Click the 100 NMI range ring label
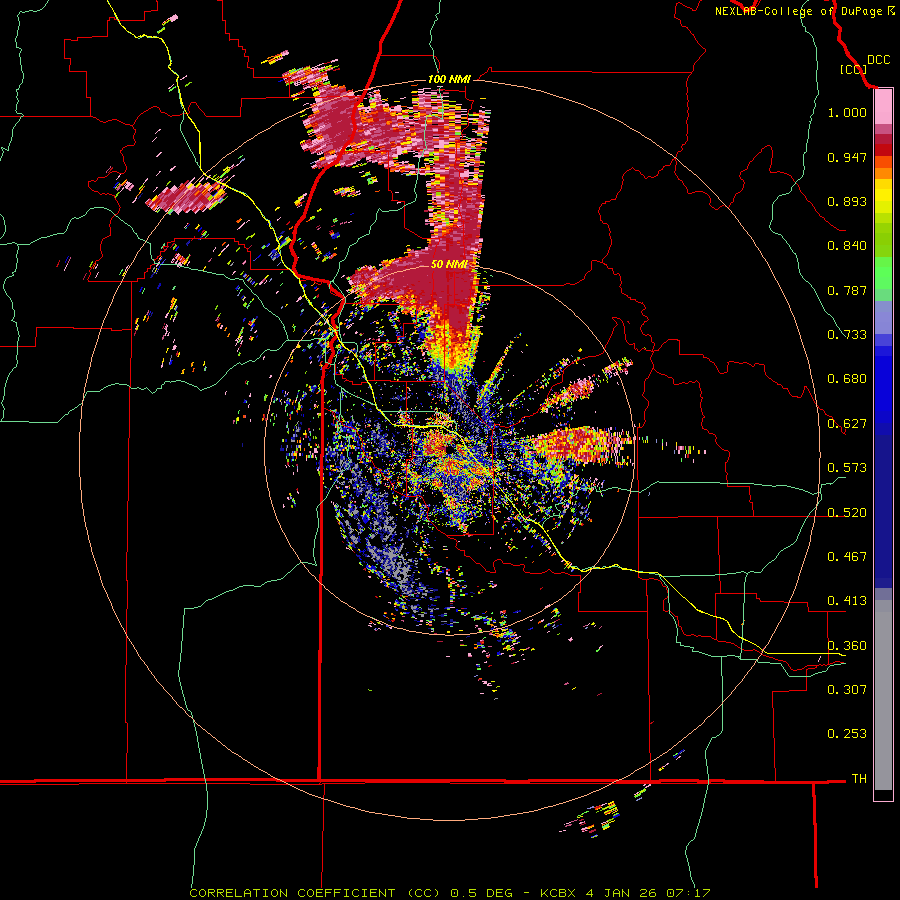The image size is (900, 900). (449, 79)
